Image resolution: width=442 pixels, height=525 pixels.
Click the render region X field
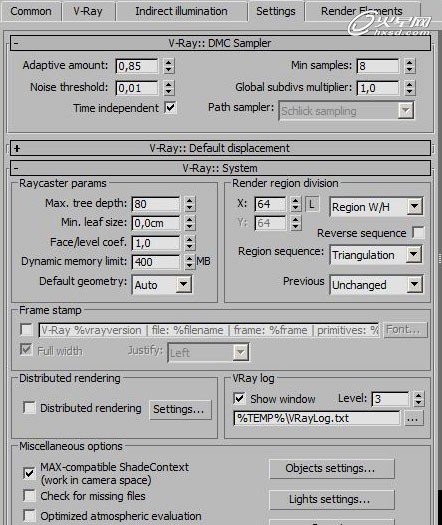(x=270, y=204)
